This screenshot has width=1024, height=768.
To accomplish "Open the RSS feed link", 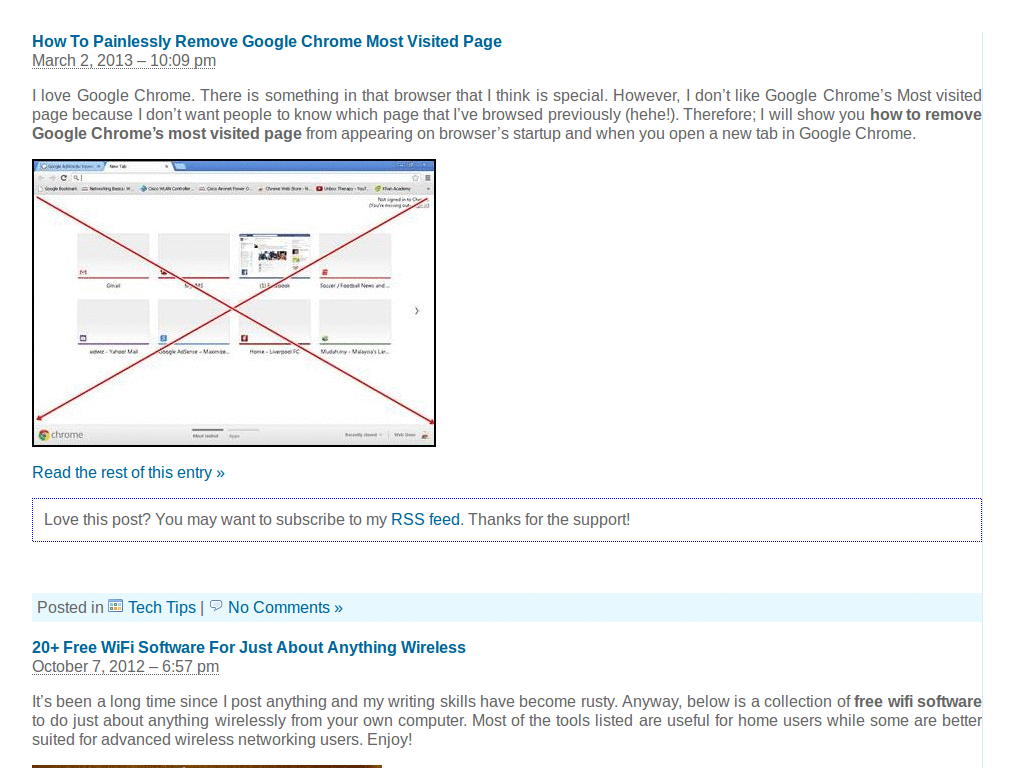I will point(425,519).
